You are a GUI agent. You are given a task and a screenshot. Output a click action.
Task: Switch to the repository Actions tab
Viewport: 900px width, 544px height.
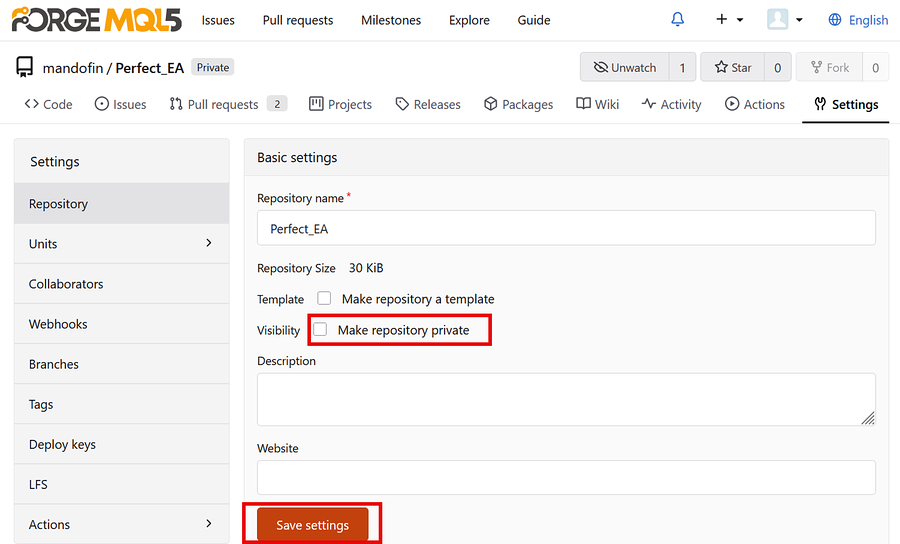coord(754,104)
